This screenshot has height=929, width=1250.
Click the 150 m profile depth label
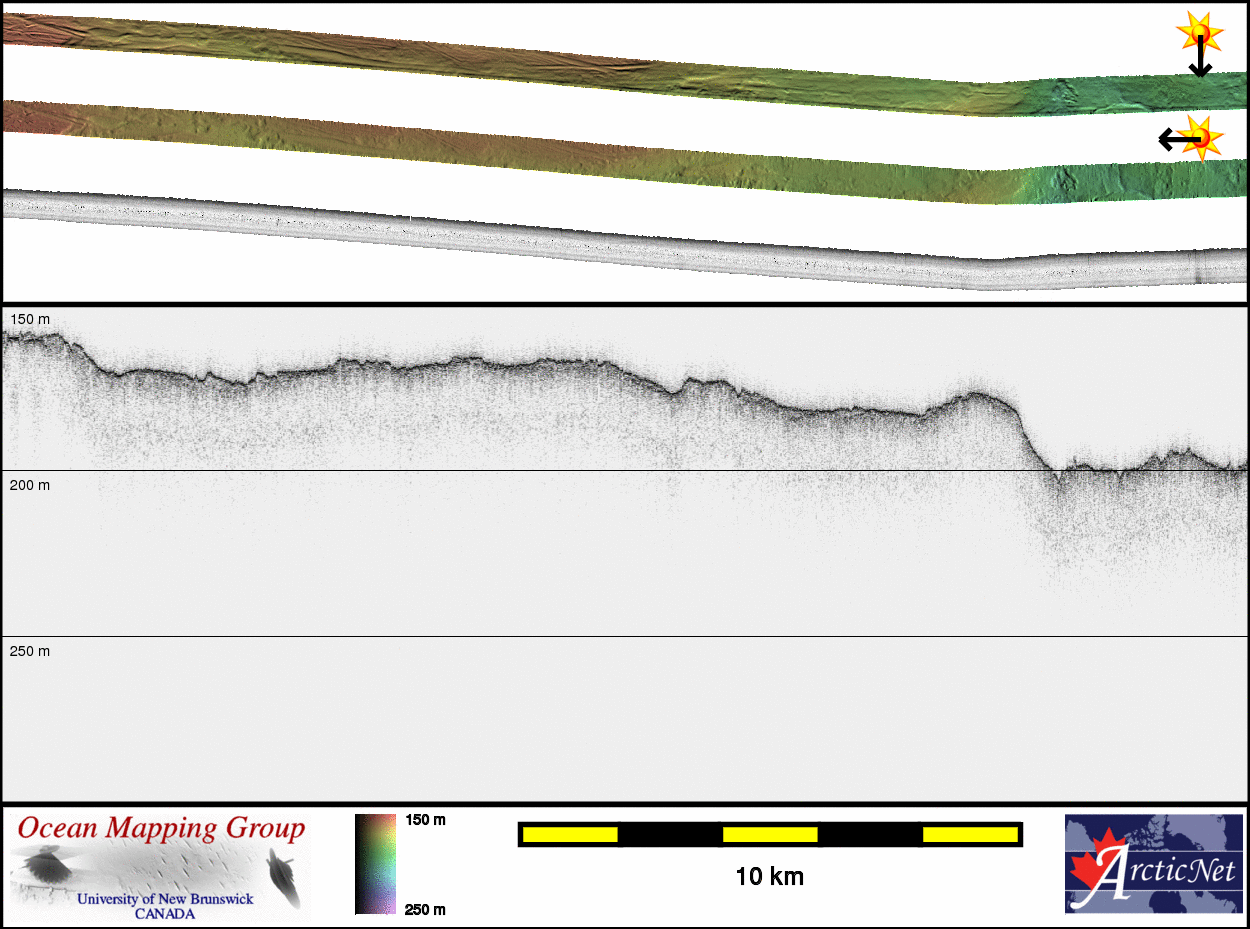point(30,319)
